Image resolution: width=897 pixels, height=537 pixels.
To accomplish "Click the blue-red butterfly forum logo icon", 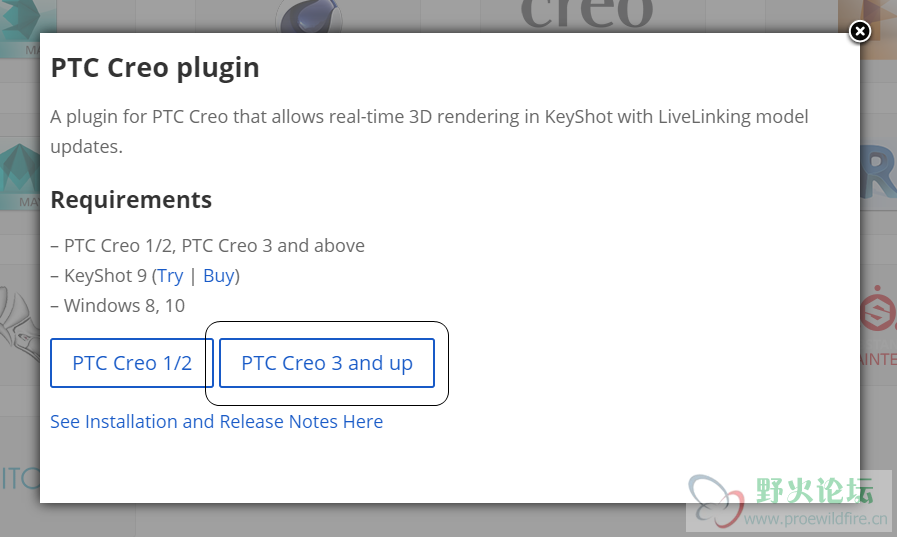I will pyautogui.click(x=717, y=500).
